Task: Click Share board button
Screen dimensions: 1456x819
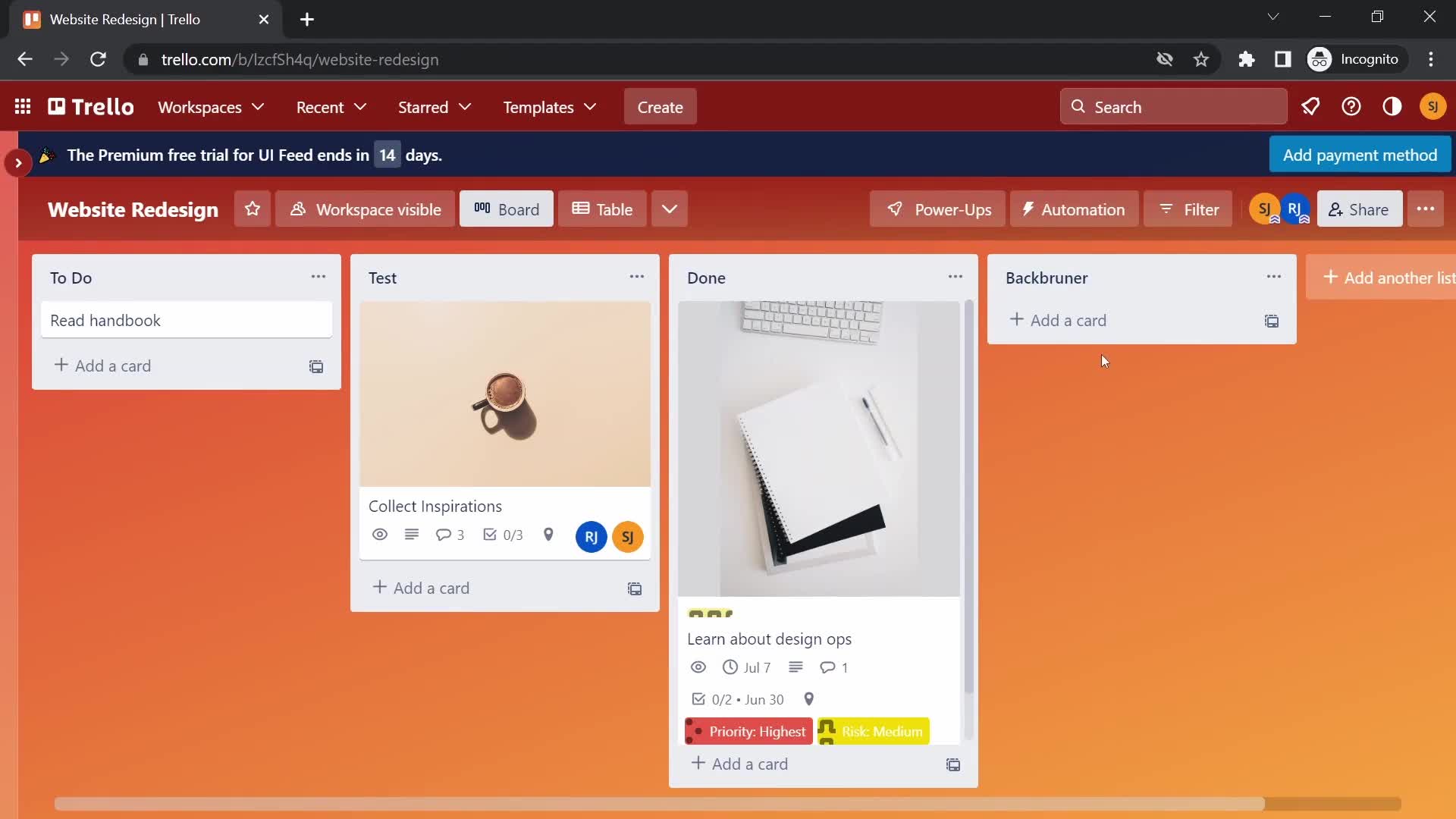Action: 1358,209
